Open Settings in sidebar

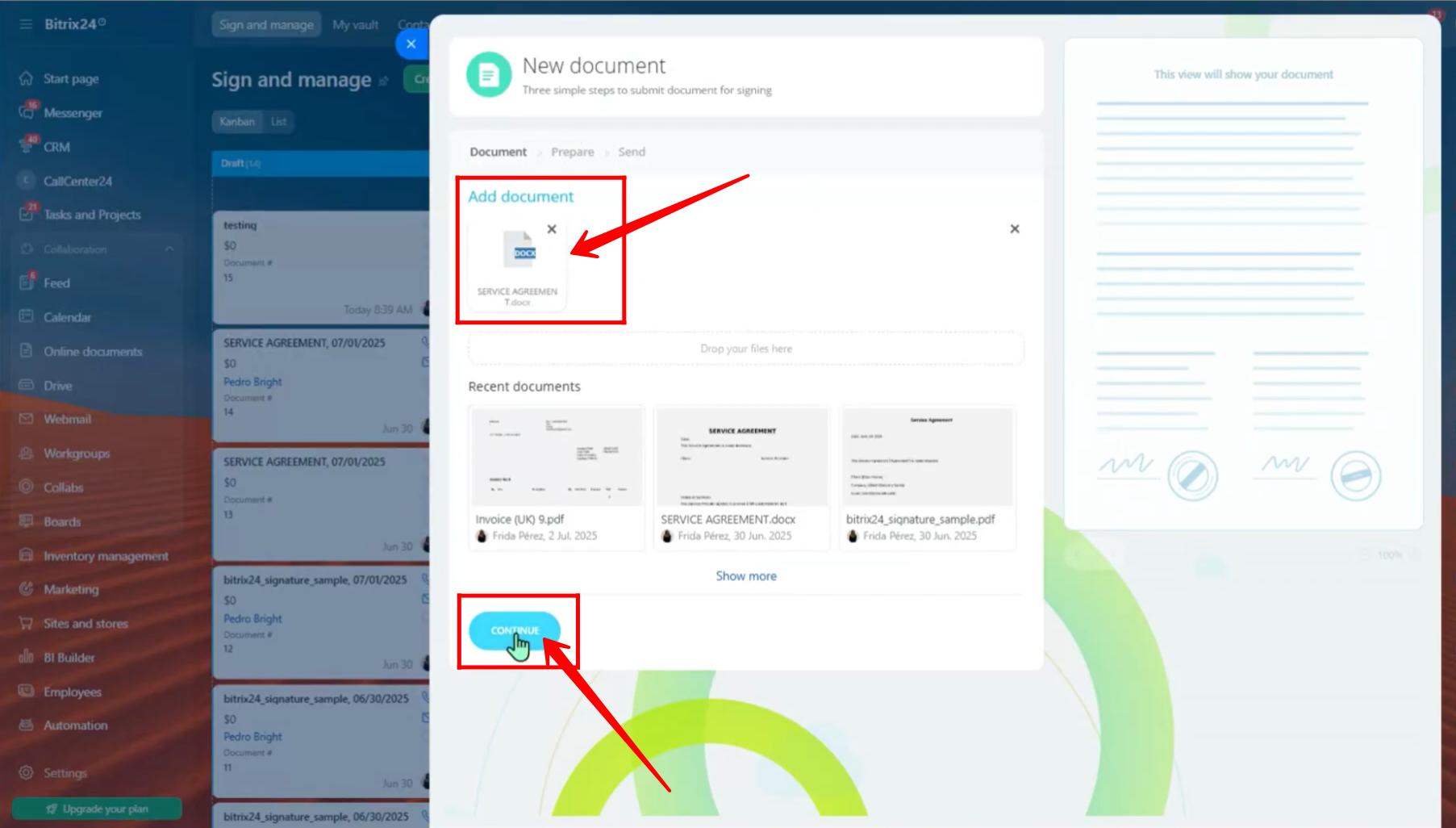tap(65, 773)
